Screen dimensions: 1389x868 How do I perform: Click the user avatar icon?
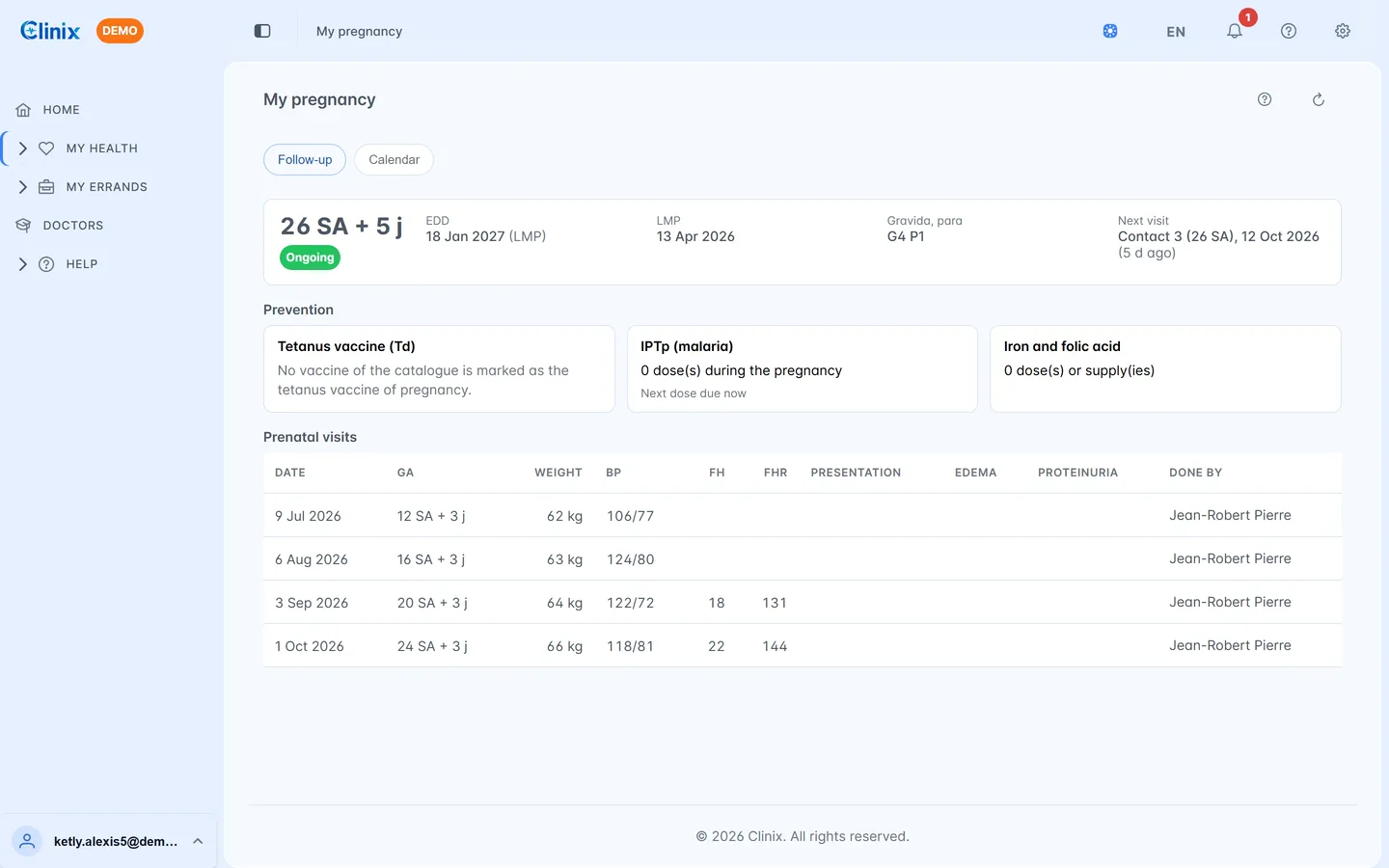[27, 841]
